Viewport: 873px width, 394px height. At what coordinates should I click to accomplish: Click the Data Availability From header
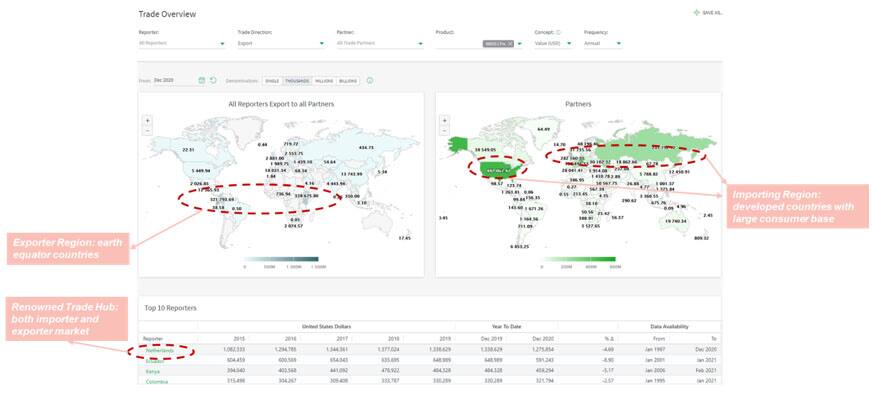(x=659, y=338)
